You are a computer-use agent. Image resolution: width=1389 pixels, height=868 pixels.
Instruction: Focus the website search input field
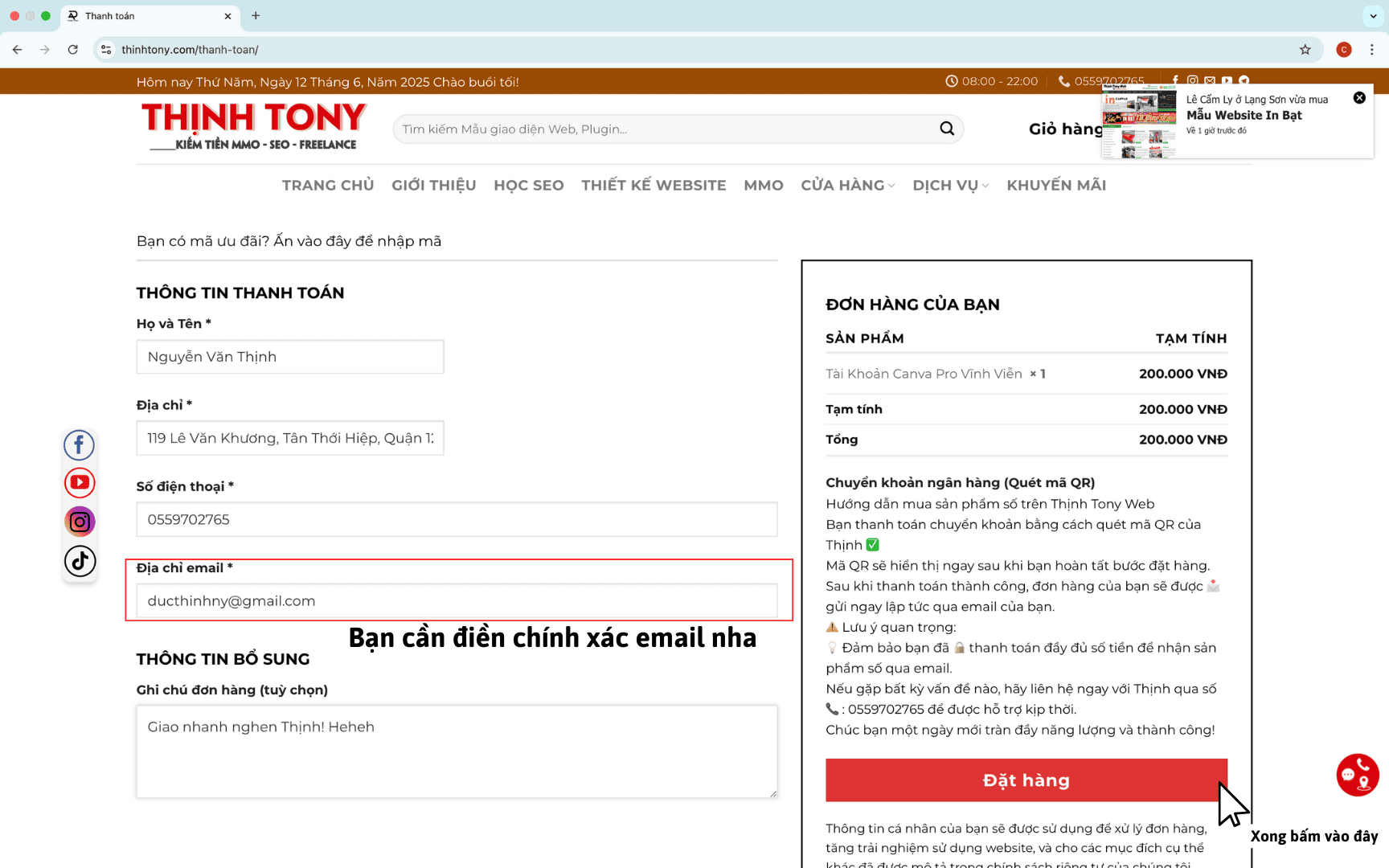tap(666, 129)
